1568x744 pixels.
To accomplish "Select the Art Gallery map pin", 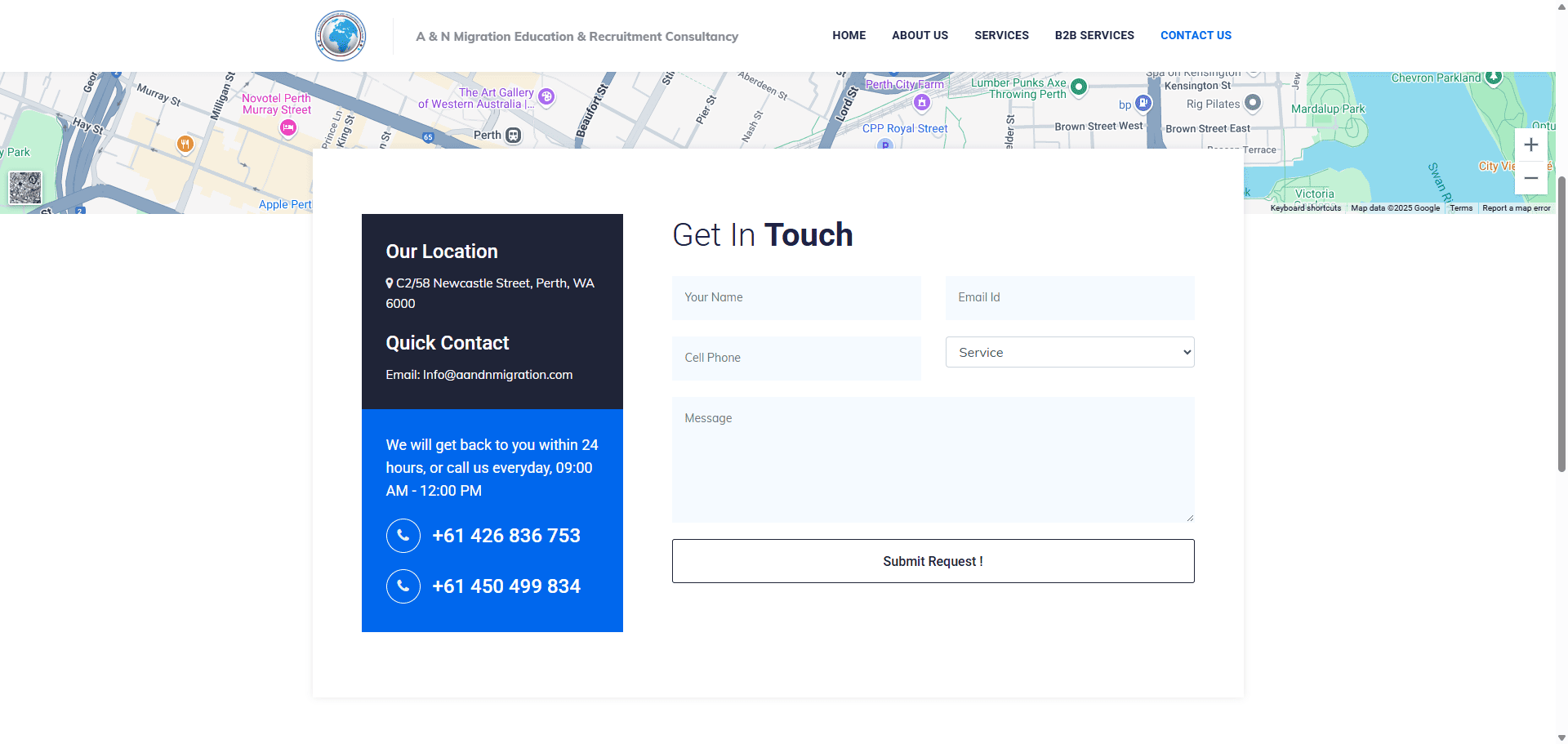I will [x=546, y=96].
